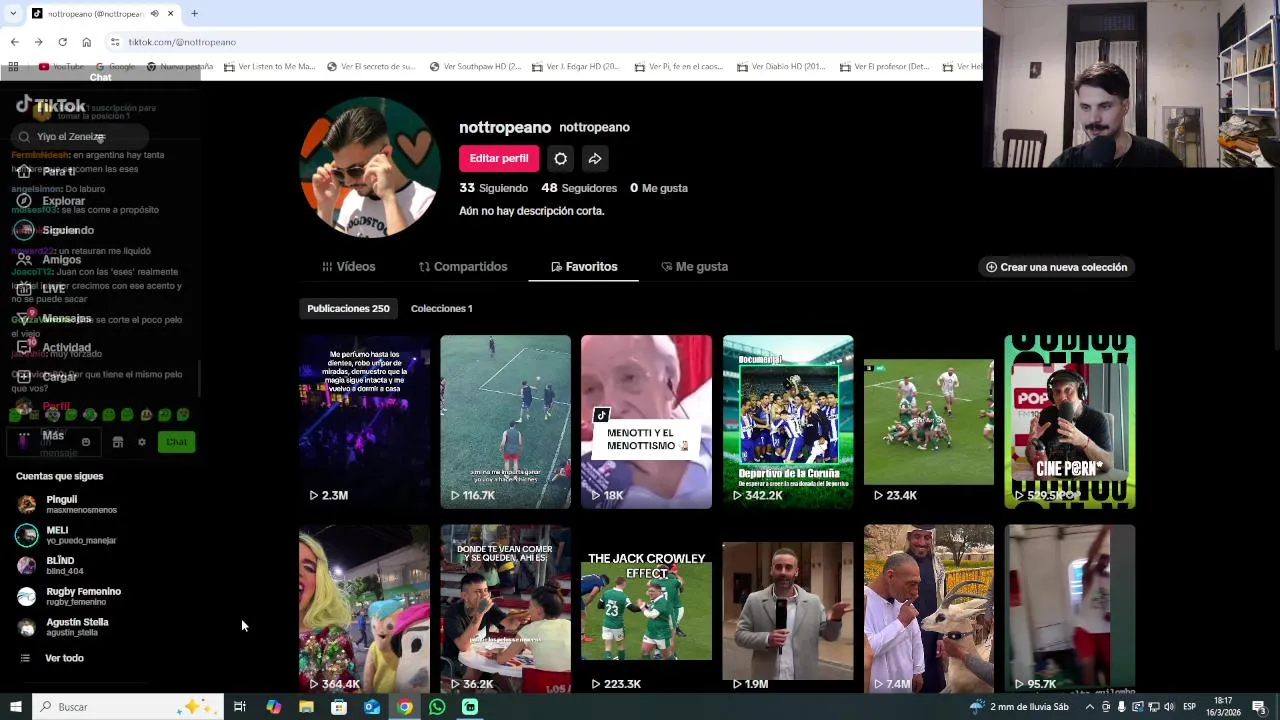Open the Me gusta tab
Viewport: 1280px width, 720px height.
694,267
